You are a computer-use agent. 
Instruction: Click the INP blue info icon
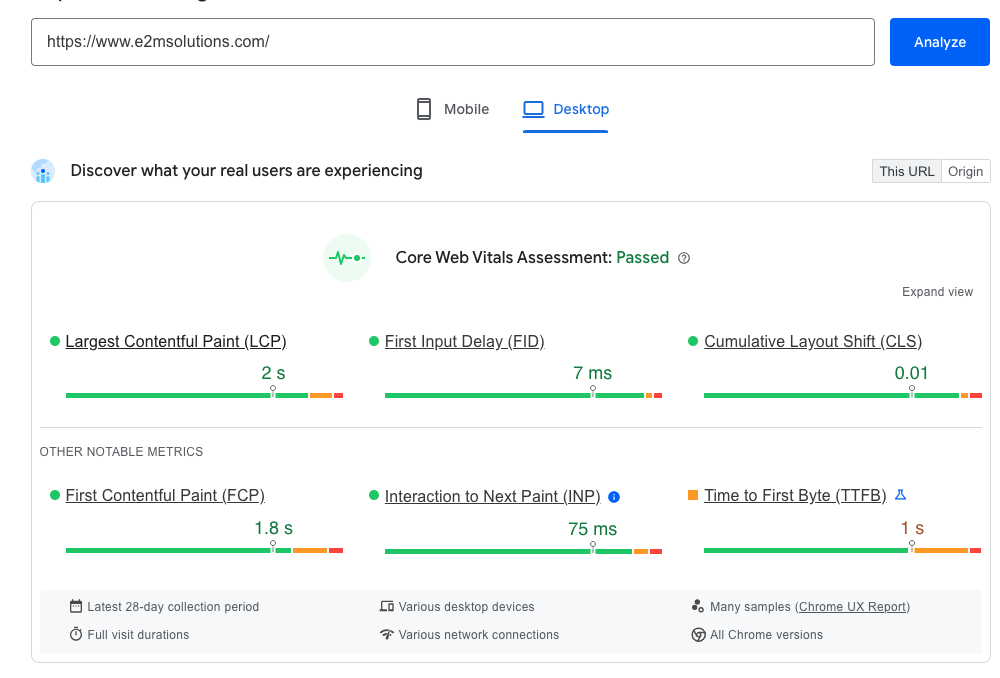pyautogui.click(x=614, y=497)
